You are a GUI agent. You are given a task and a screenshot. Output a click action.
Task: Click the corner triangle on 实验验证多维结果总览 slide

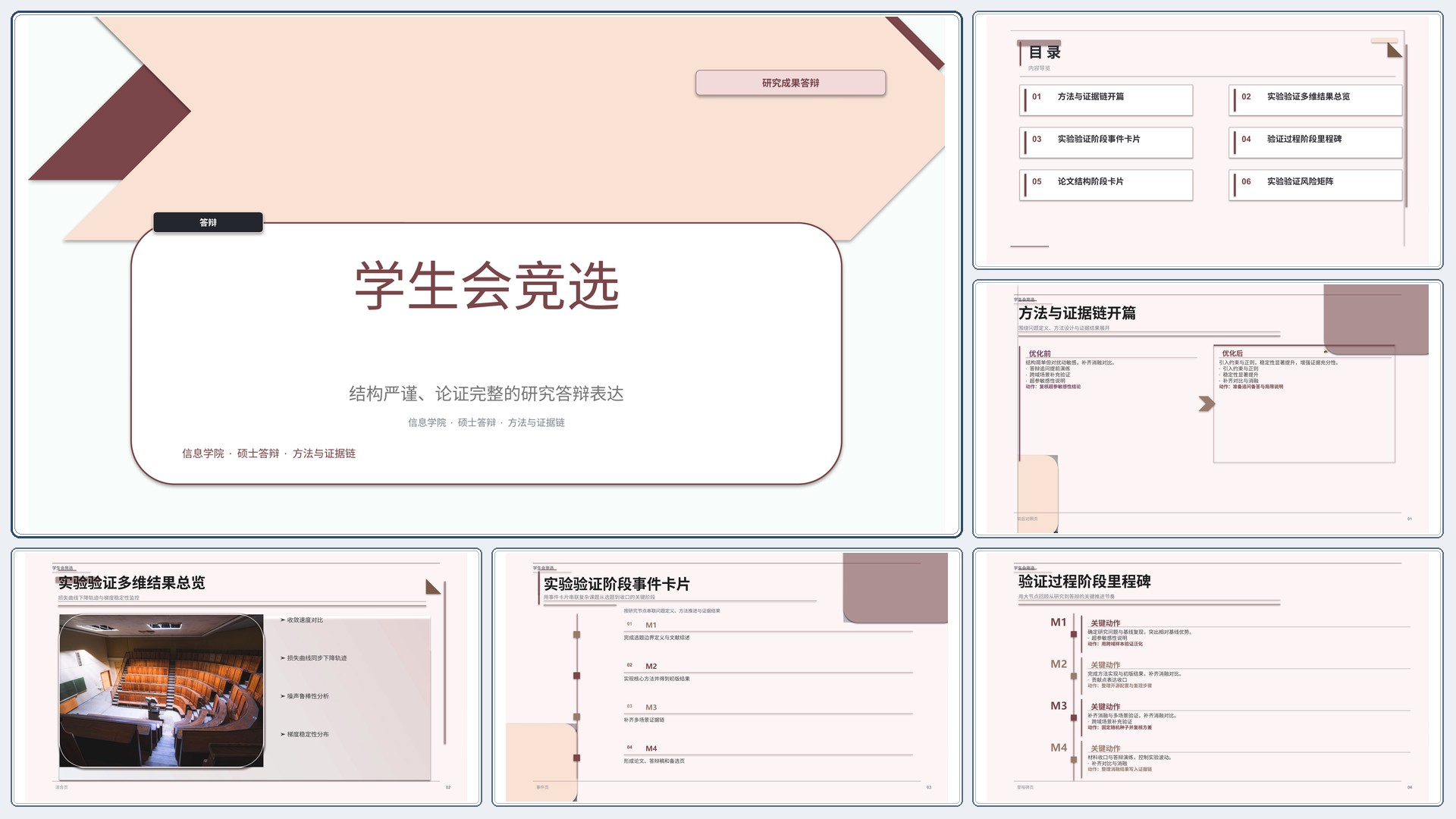point(433,587)
